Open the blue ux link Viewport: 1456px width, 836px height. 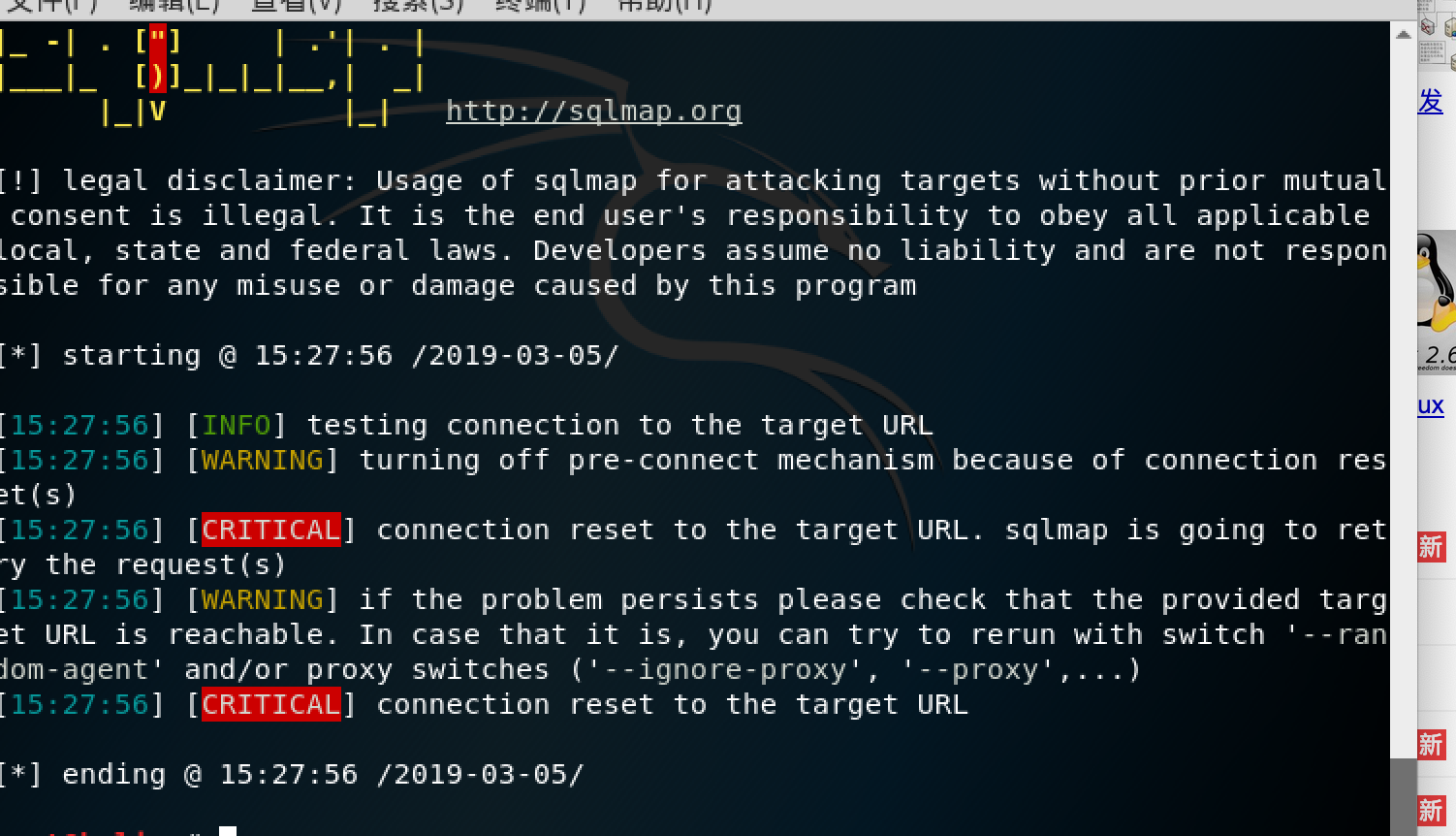tap(1431, 405)
